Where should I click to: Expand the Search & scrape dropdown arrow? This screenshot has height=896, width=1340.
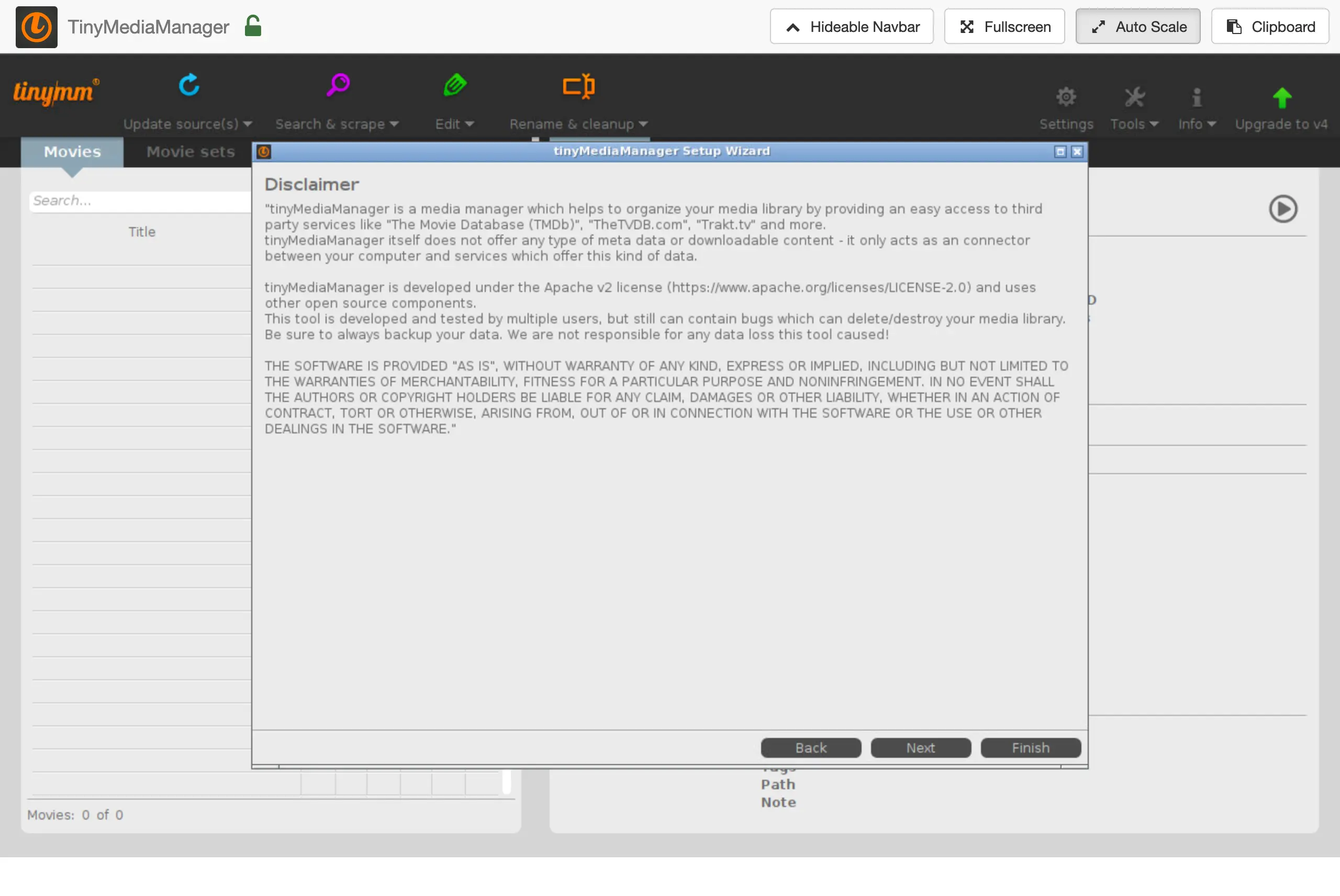tap(394, 124)
